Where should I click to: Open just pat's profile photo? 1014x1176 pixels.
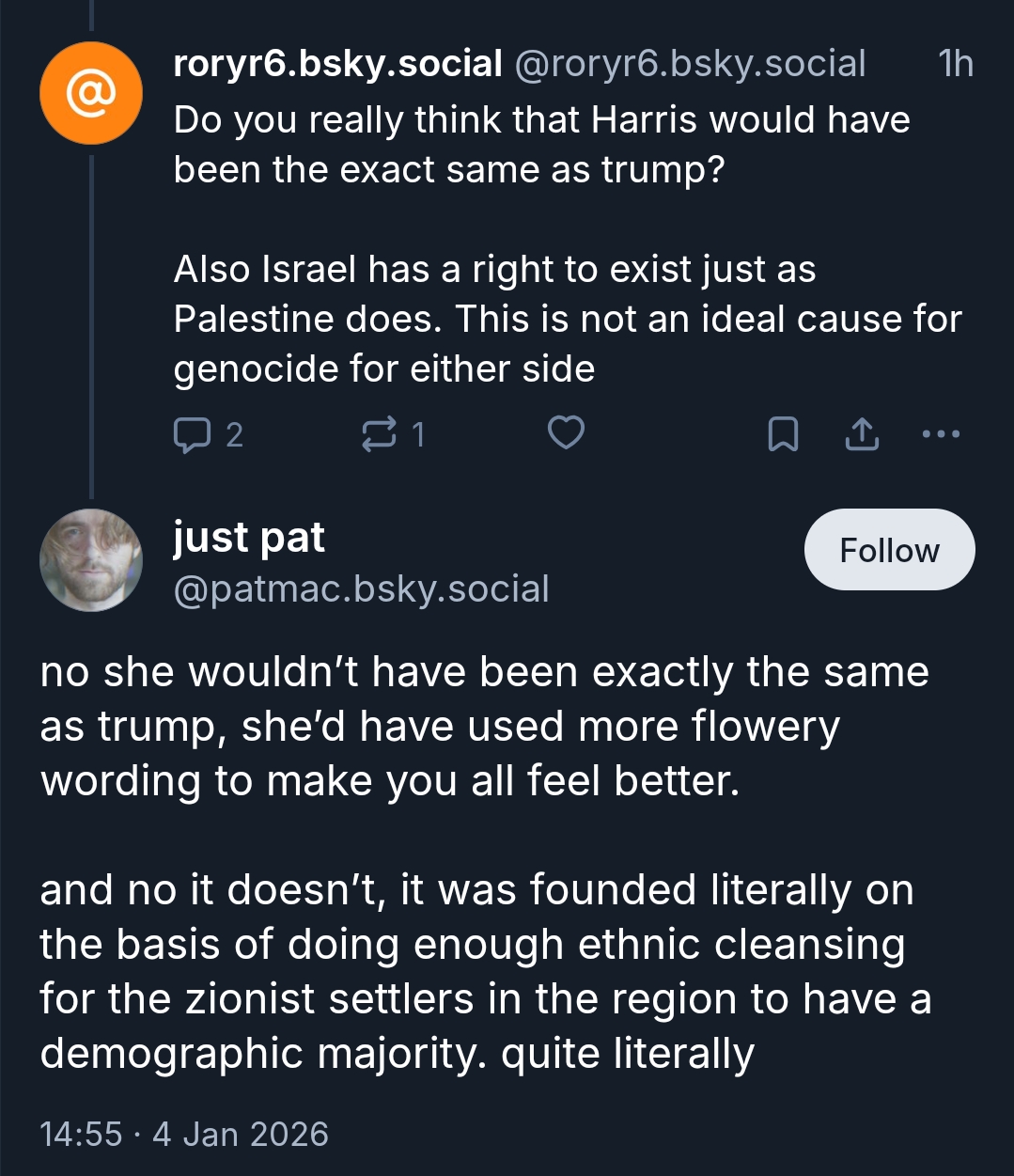(90, 560)
